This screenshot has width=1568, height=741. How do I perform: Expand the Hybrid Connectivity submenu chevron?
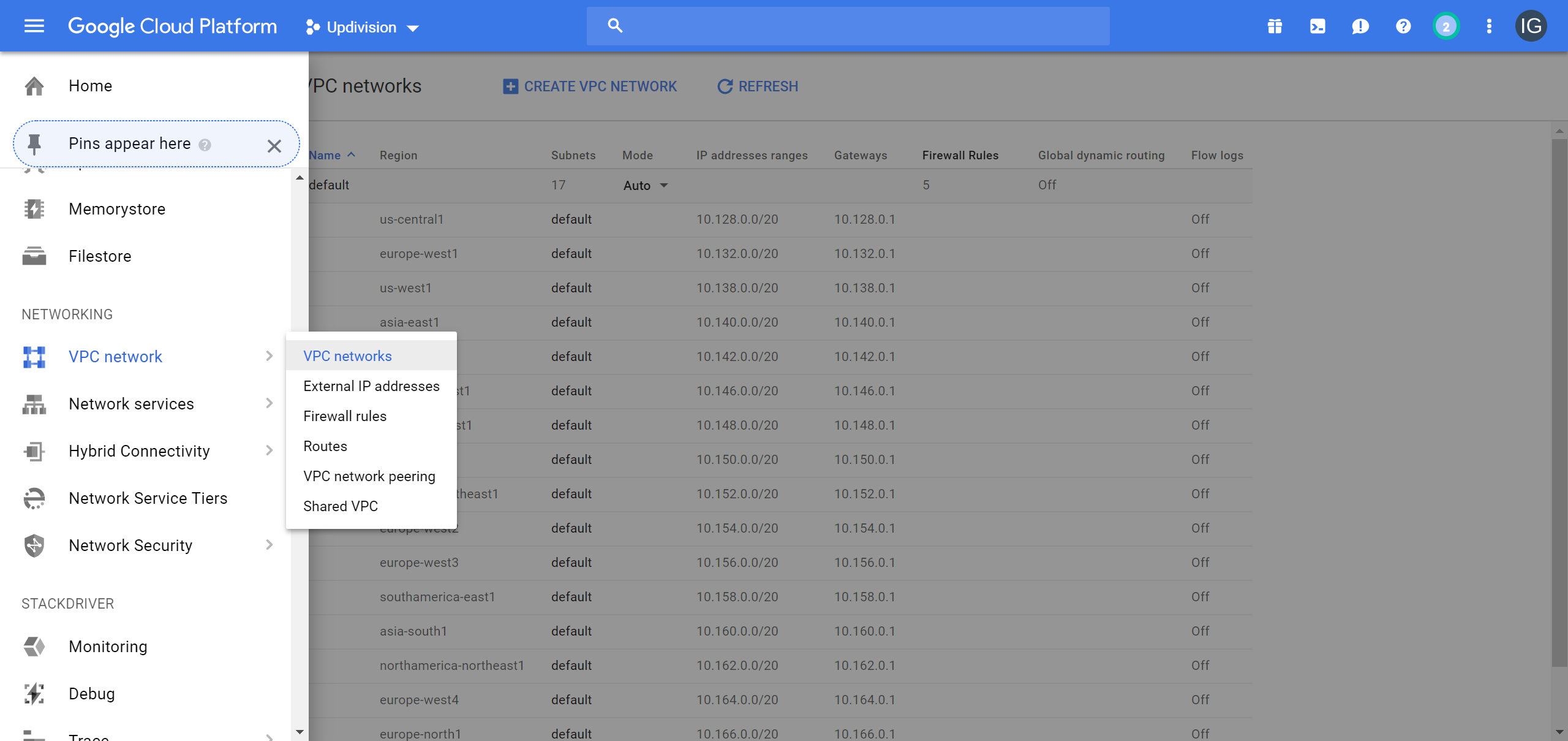tap(269, 450)
